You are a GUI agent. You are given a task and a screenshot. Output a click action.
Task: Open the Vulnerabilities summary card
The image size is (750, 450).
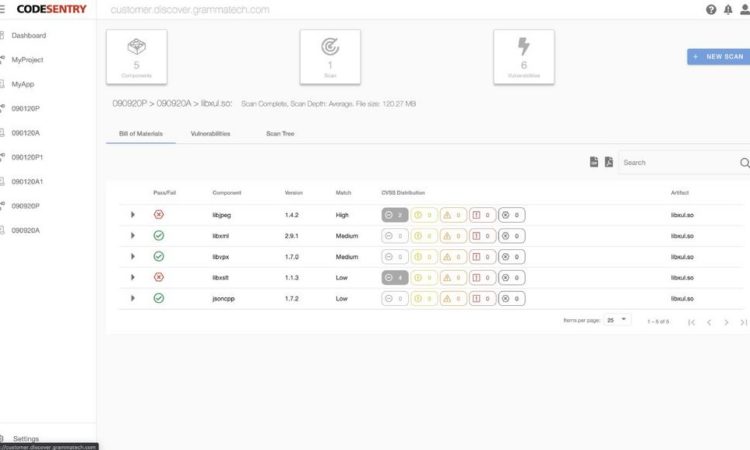click(524, 57)
